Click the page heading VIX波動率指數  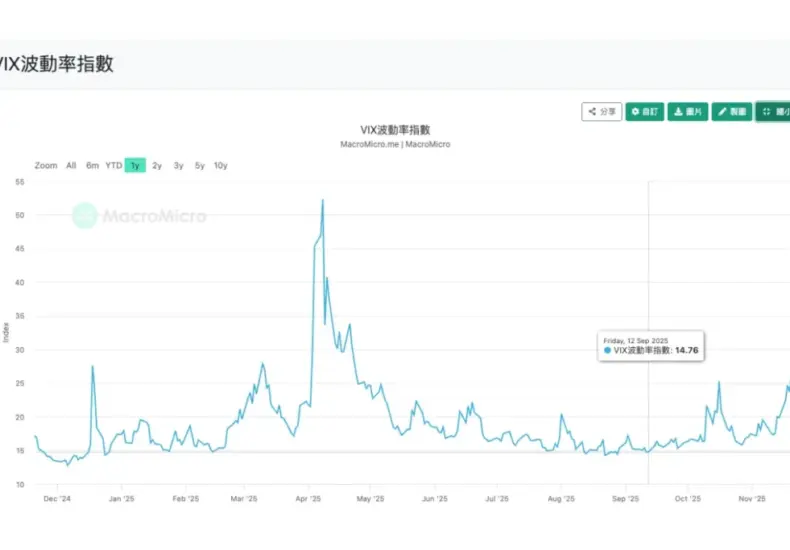tap(56, 64)
